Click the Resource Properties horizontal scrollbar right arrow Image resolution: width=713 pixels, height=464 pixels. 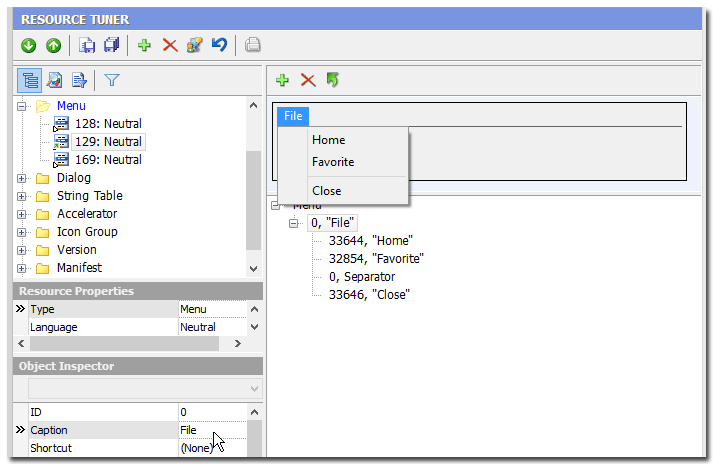coord(237,343)
